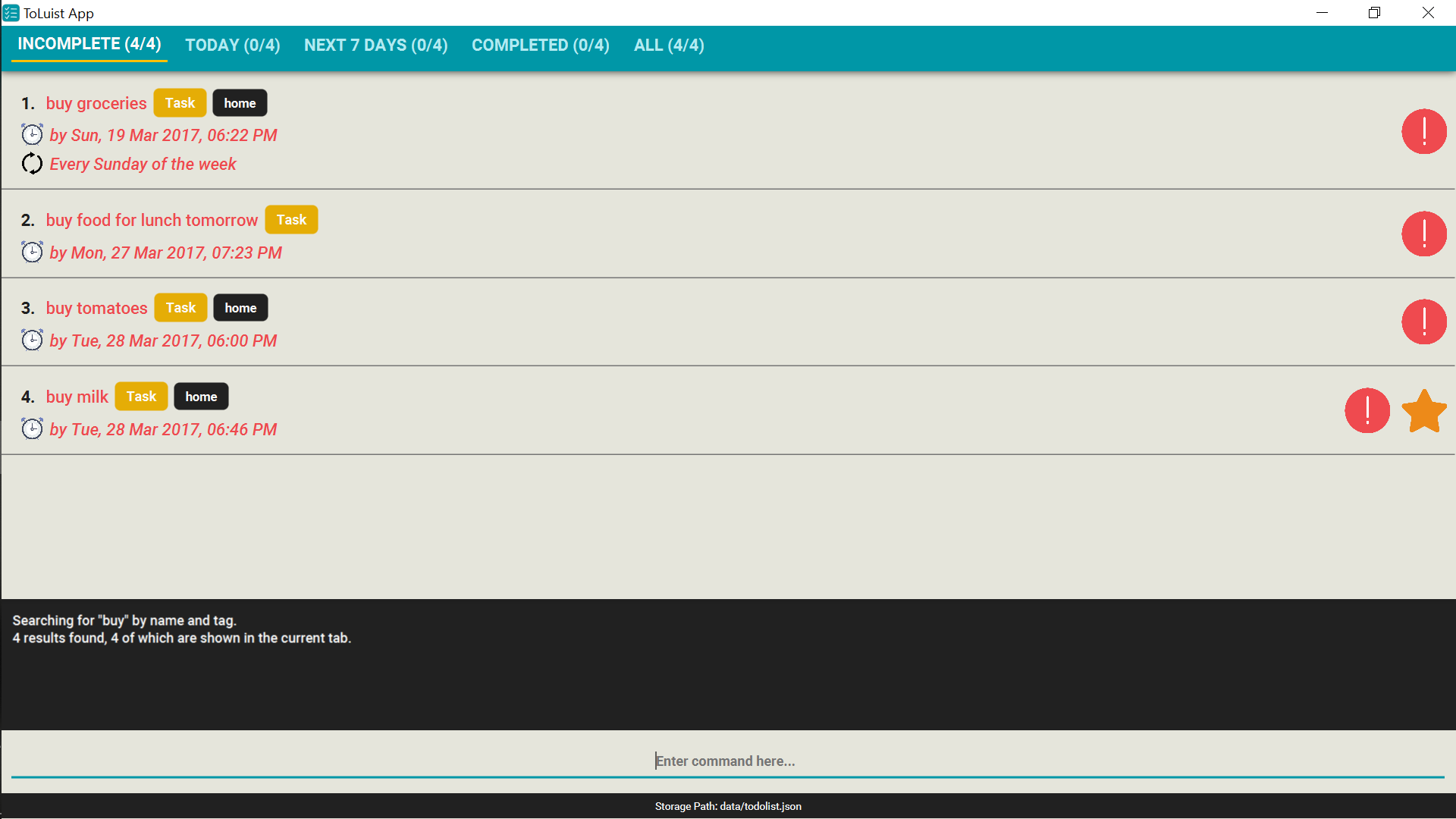The width and height of the screenshot is (1456, 819).
Task: Select the NEXT 7 DAYS filter tab
Action: pos(376,45)
